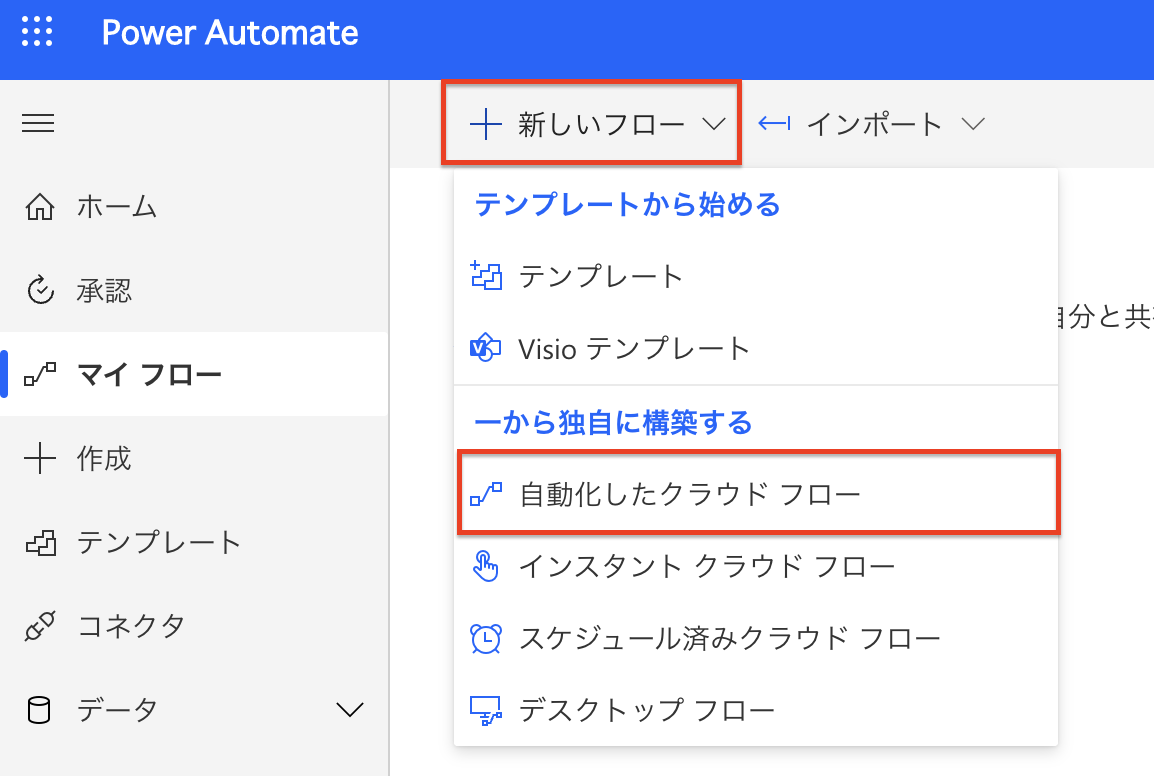Select スケジュール済みクラウド フロー option
1154x776 pixels.
729,639
